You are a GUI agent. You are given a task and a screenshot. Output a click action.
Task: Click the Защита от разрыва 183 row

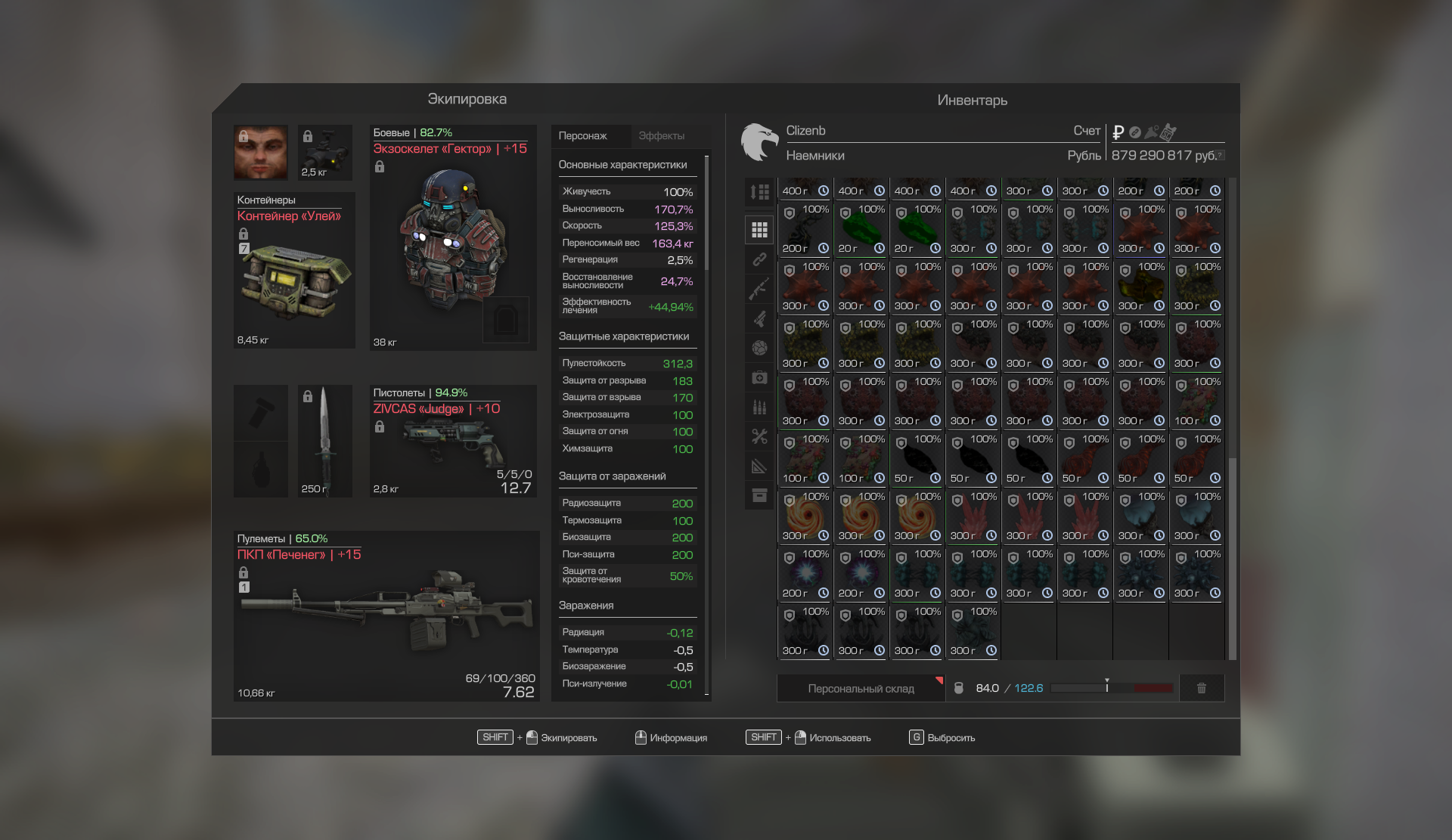[x=628, y=381]
